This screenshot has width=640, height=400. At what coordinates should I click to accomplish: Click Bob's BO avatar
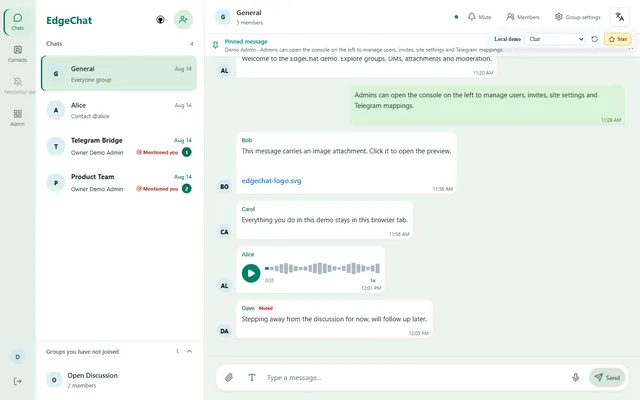pos(224,187)
